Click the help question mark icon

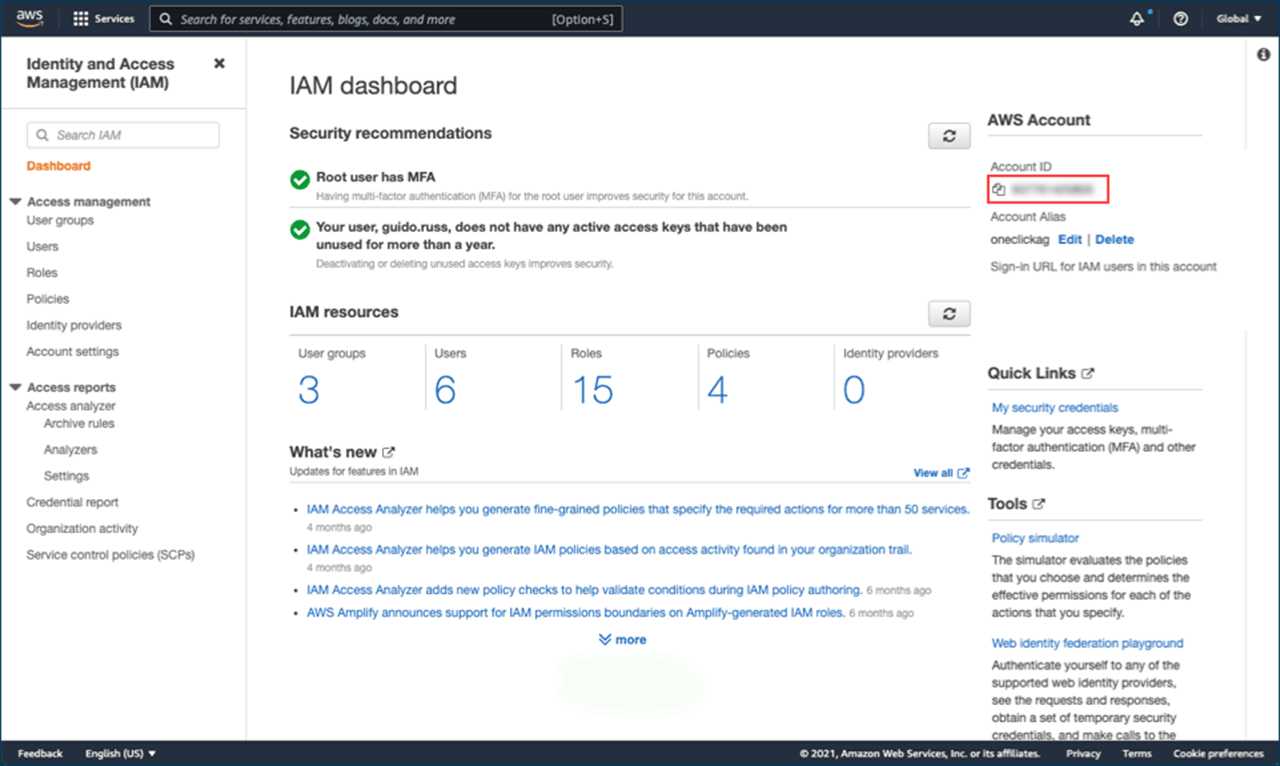pos(1180,19)
